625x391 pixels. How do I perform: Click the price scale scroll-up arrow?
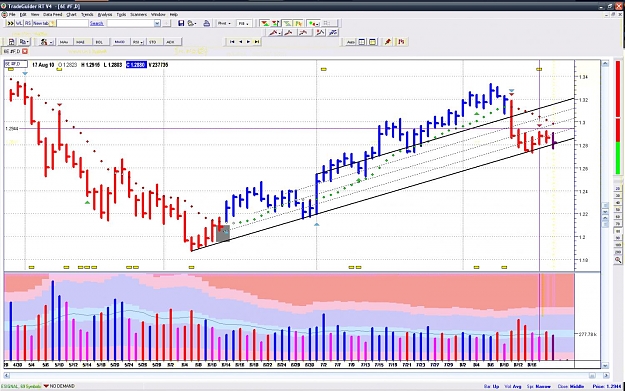(x=605, y=63)
